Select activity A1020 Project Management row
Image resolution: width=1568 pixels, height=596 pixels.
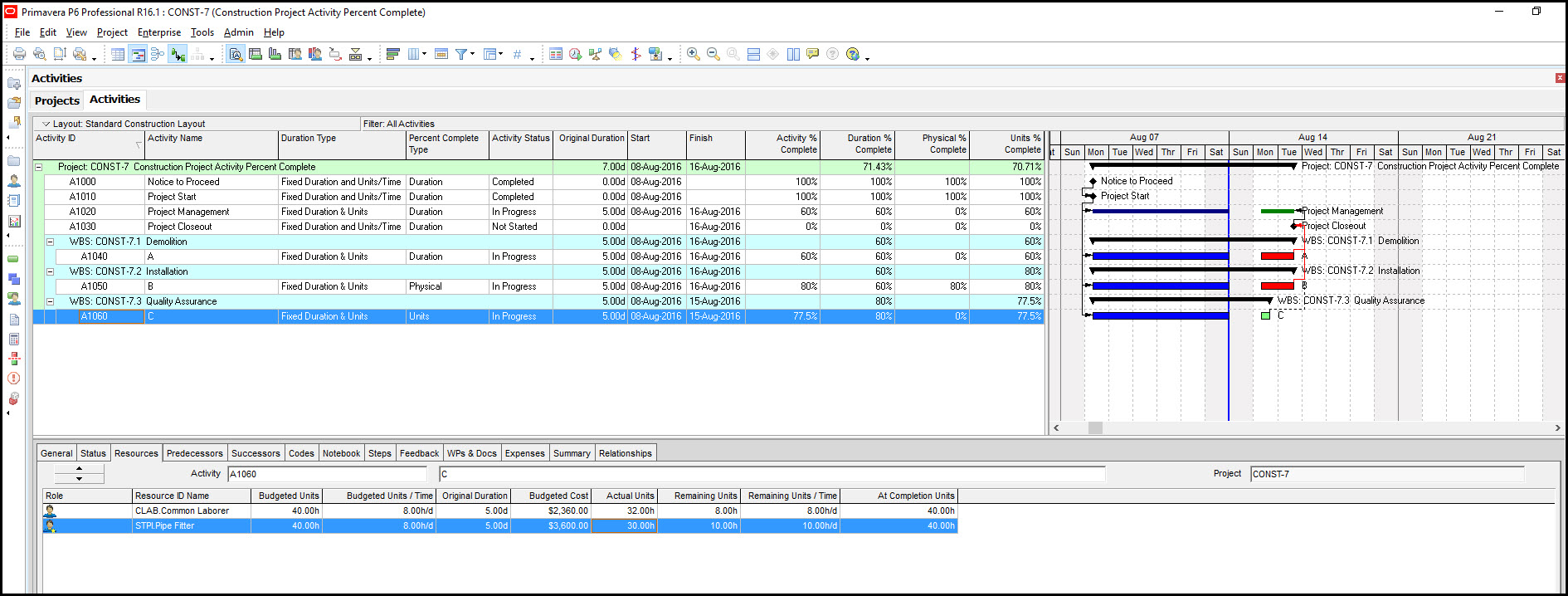538,212
